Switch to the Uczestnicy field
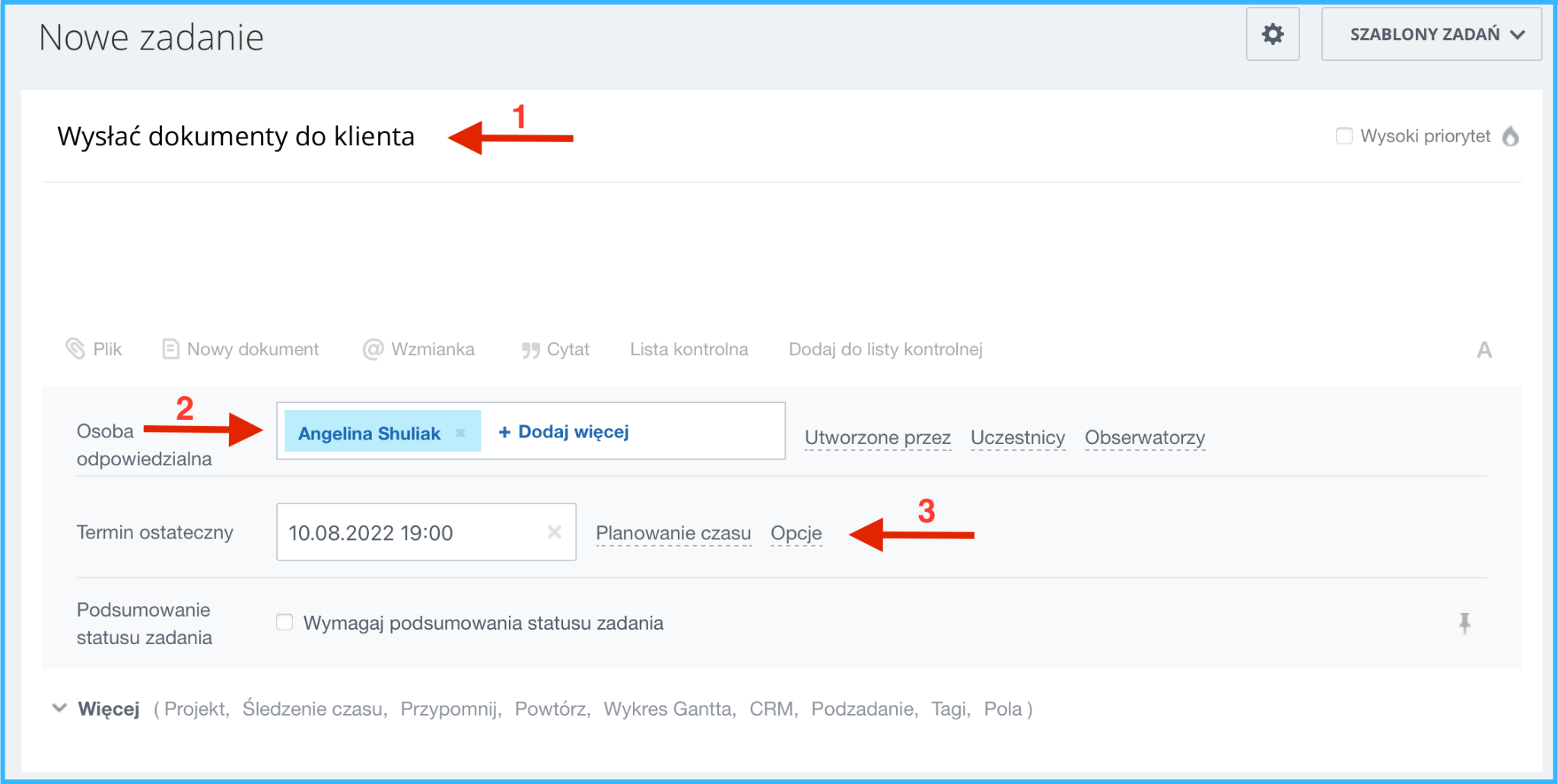The width and height of the screenshot is (1558, 784). 1017,437
